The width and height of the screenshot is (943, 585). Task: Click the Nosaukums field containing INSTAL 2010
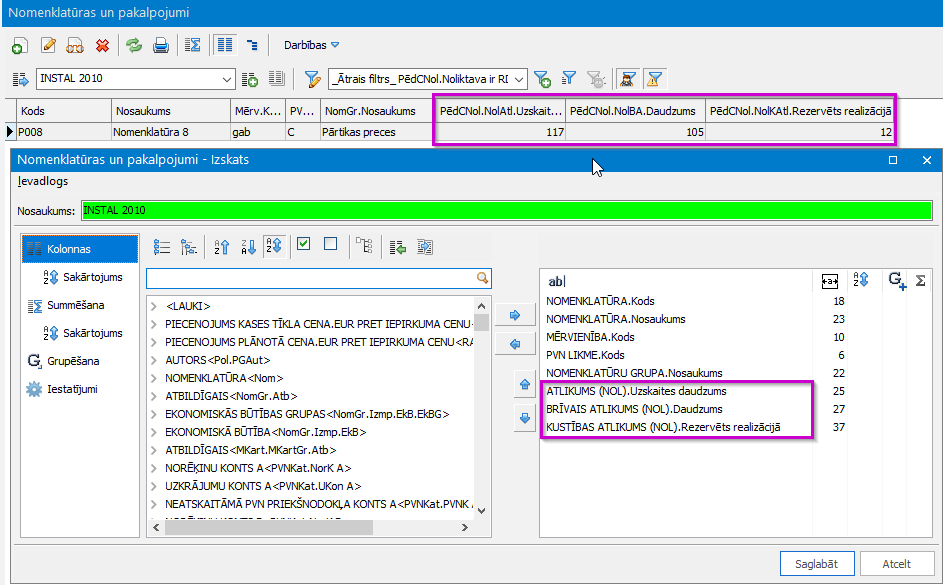(x=507, y=210)
